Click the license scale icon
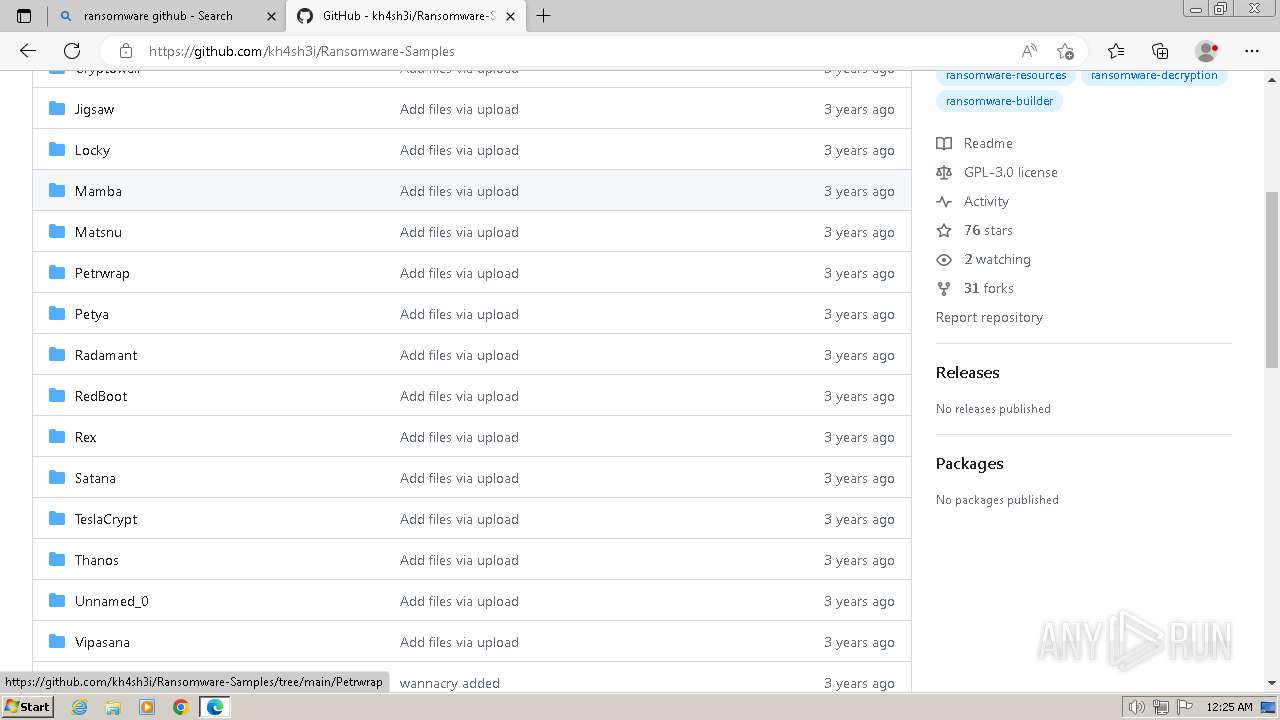 (x=944, y=172)
